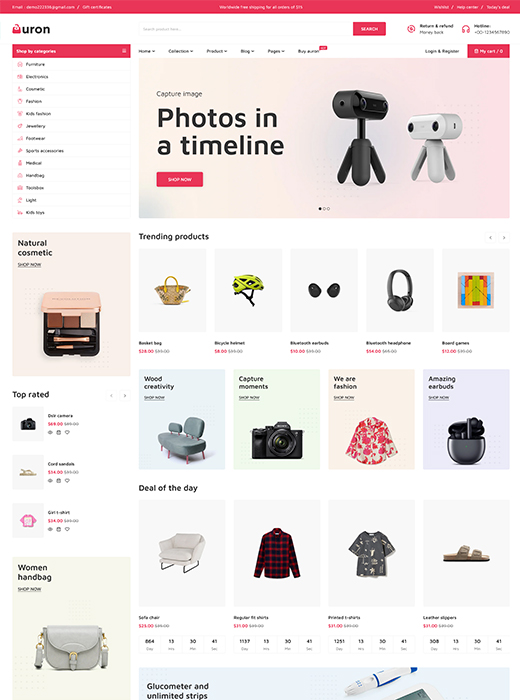Viewport: 520px width, 700px height.
Task: Click SHOP NOW on hero banner
Action: click(179, 179)
